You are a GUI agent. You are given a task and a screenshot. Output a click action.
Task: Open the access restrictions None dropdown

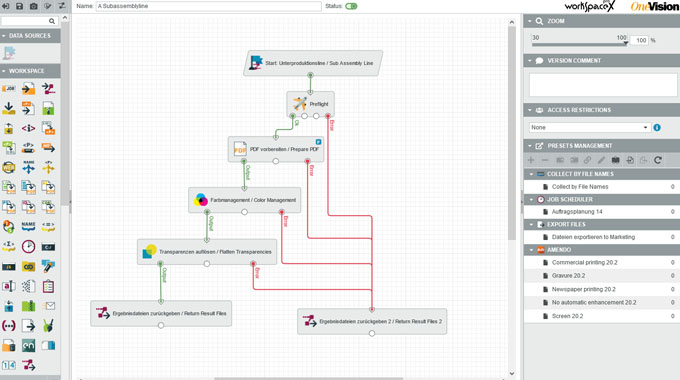coord(589,128)
